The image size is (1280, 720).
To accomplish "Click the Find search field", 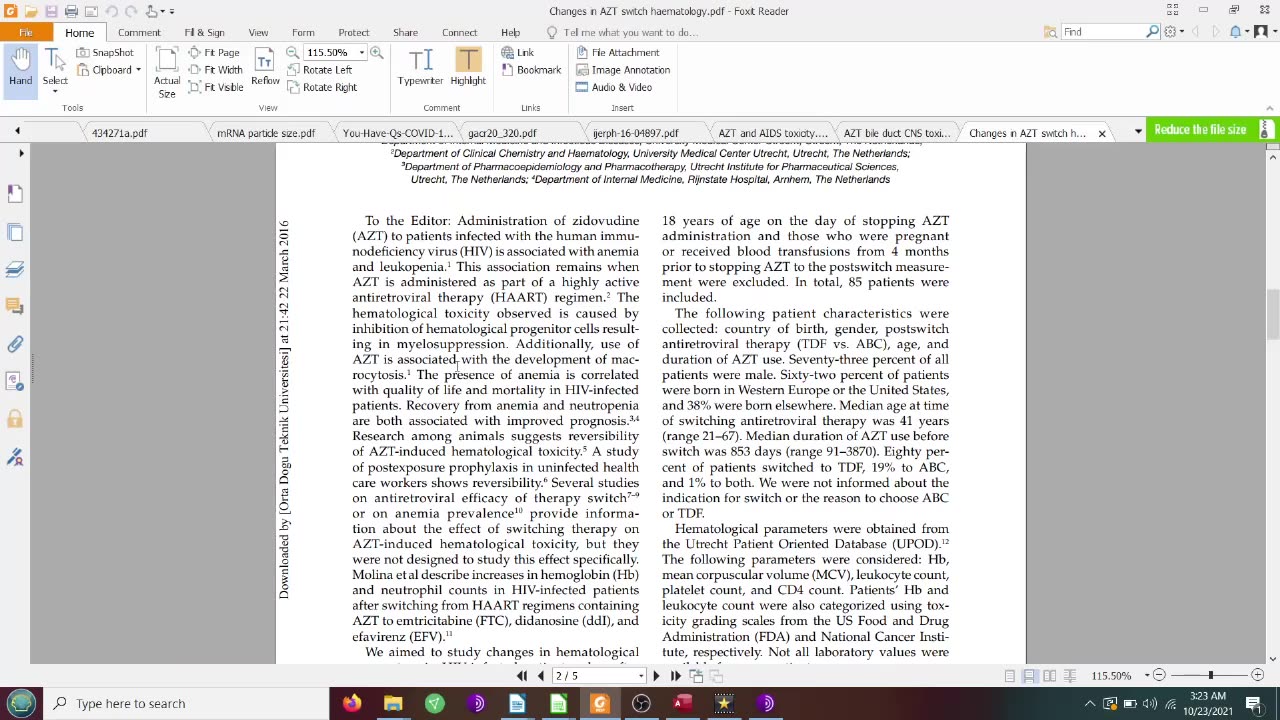I will coord(1102,32).
